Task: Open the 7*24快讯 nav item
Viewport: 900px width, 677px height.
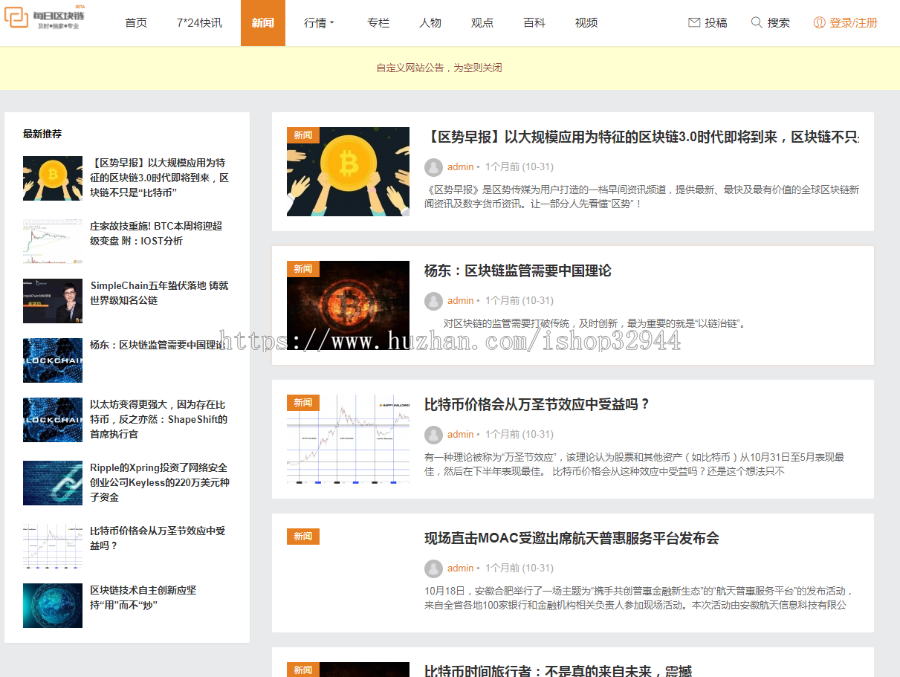Action: (199, 23)
